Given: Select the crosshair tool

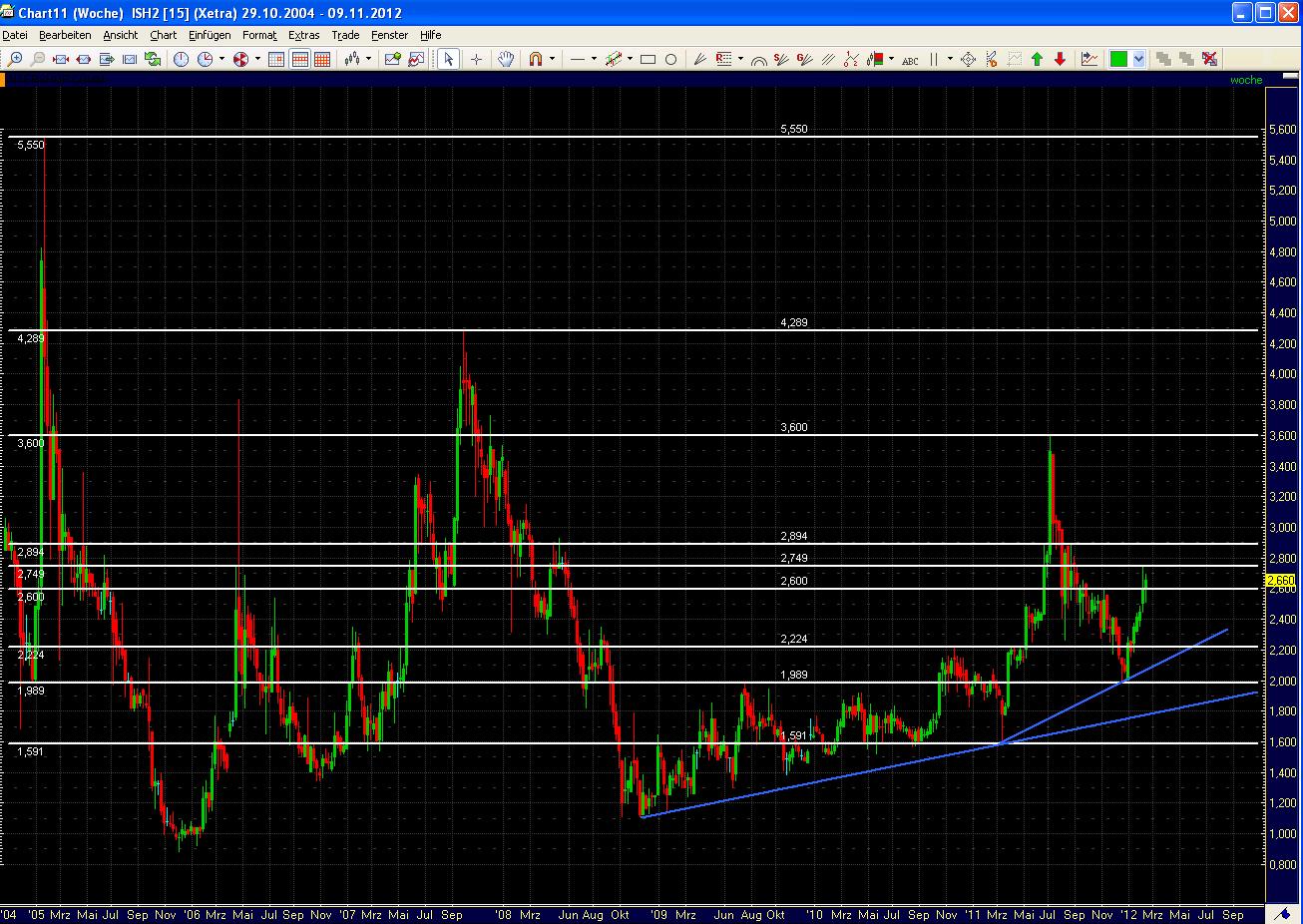Looking at the screenshot, I should click(x=476, y=58).
